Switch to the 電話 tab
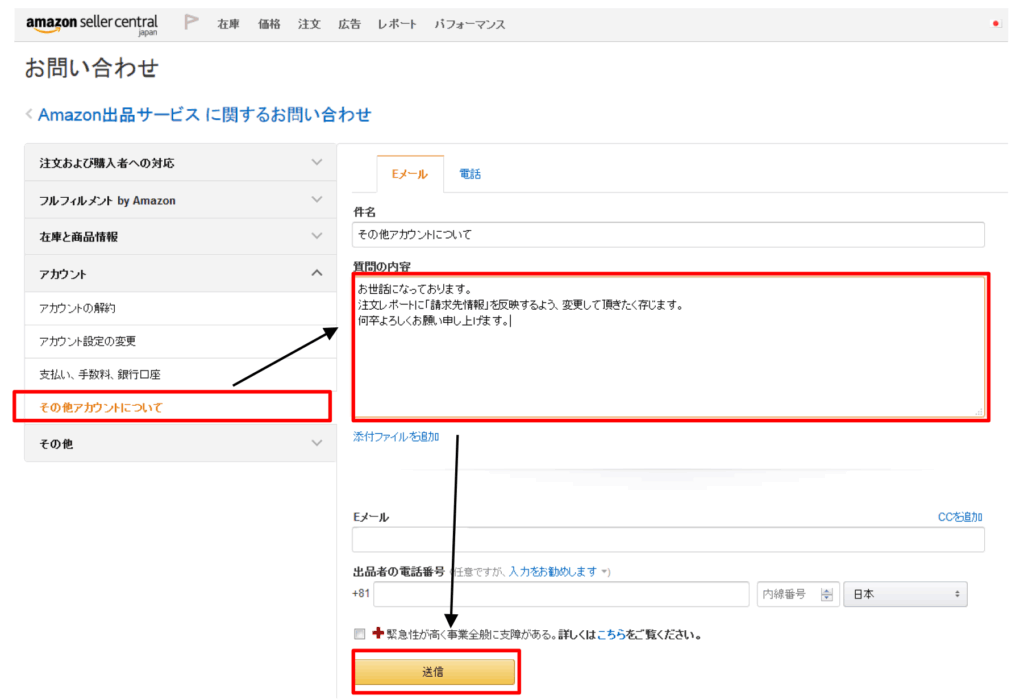 [470, 174]
